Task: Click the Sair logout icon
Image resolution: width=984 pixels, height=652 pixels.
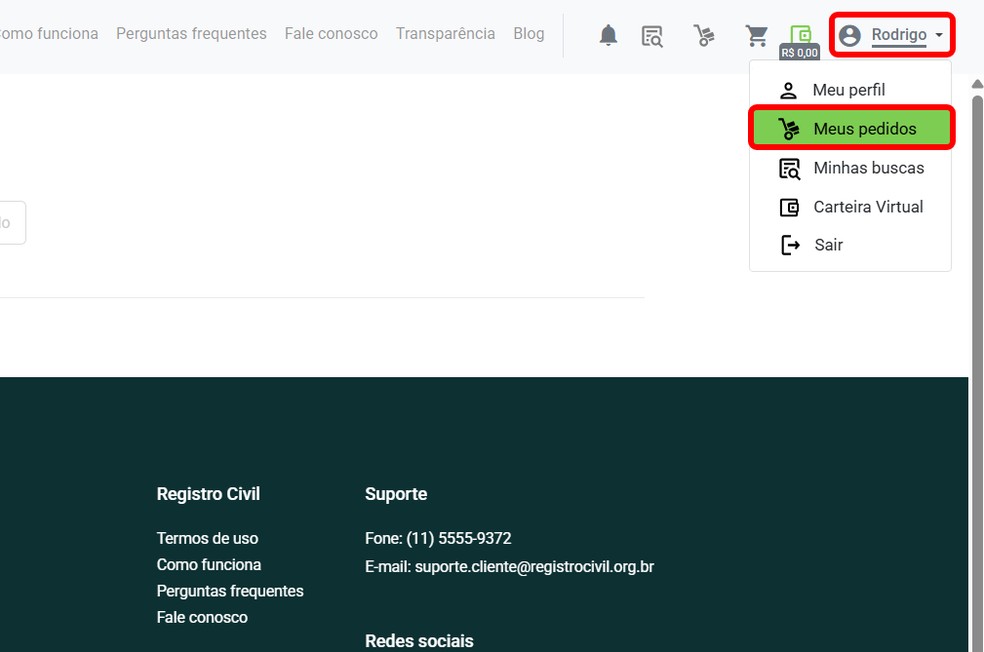Action: [x=790, y=245]
